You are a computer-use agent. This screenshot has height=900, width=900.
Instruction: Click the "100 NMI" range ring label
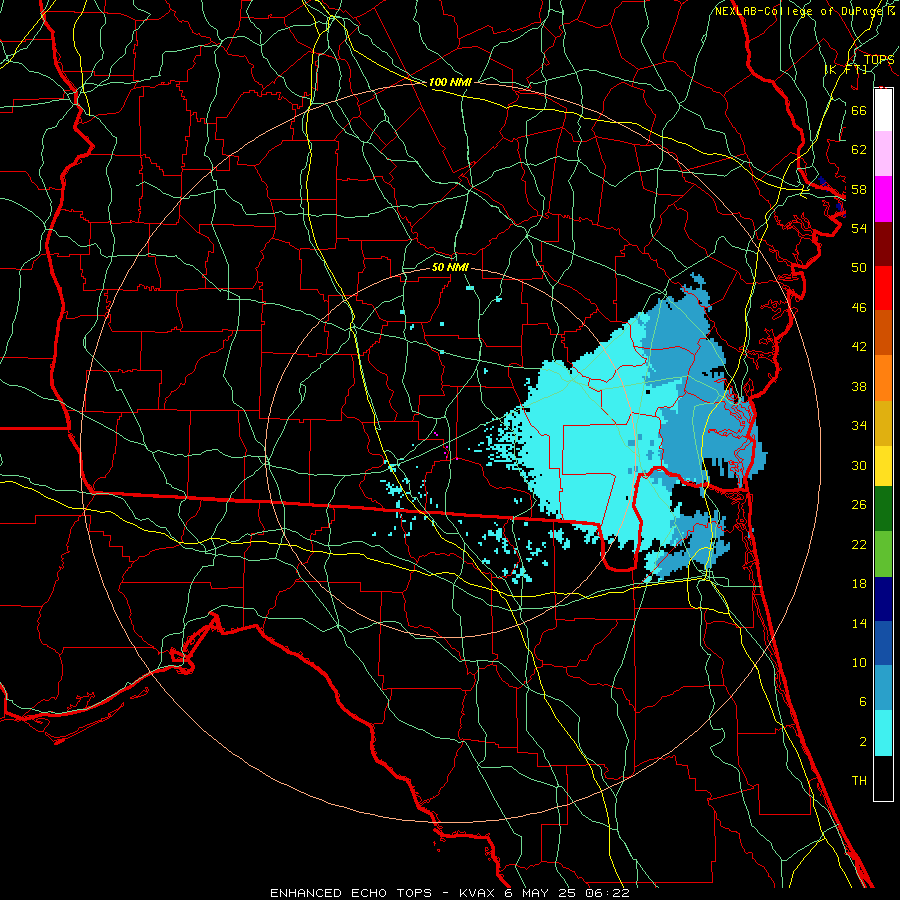450,82
